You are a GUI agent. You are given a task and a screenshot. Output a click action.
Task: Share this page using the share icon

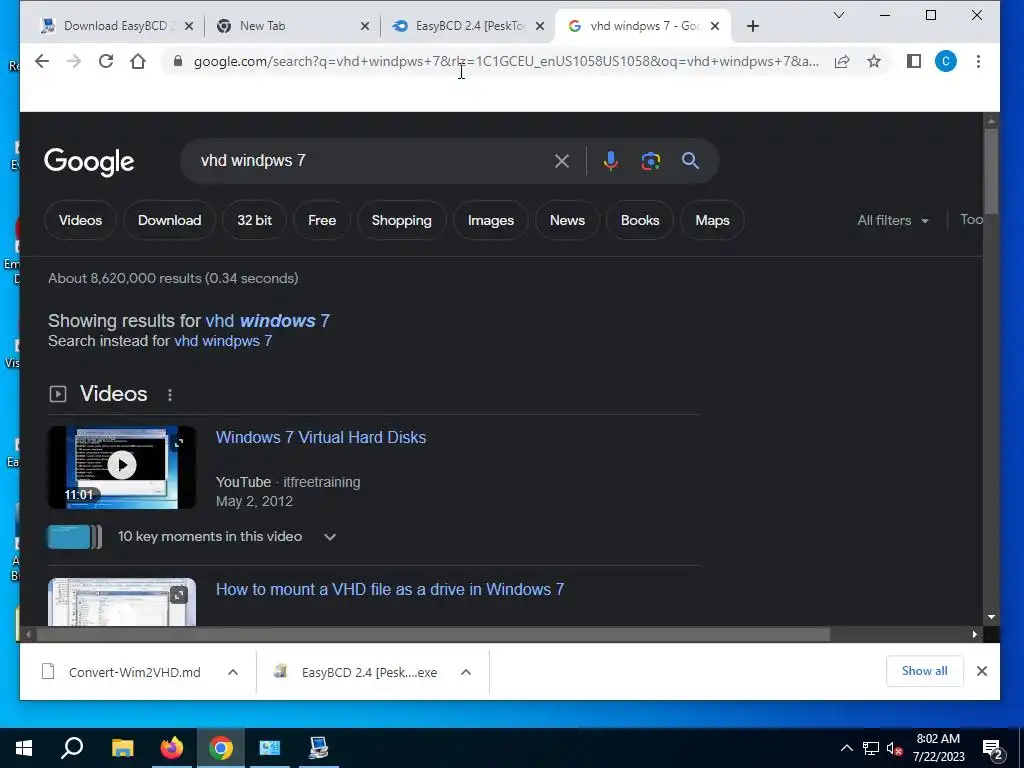point(842,61)
